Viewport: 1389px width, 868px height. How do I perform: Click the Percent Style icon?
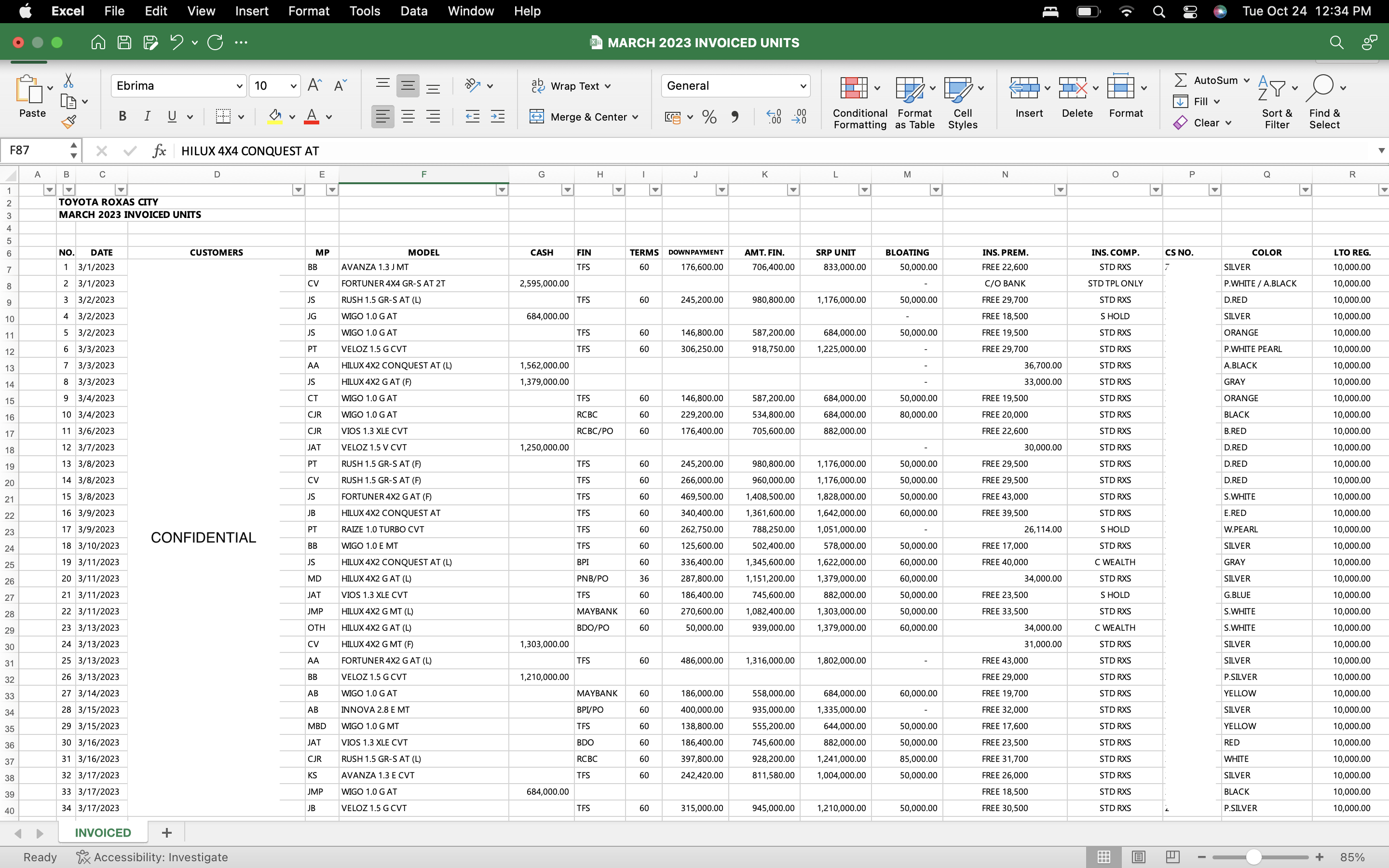(x=709, y=117)
